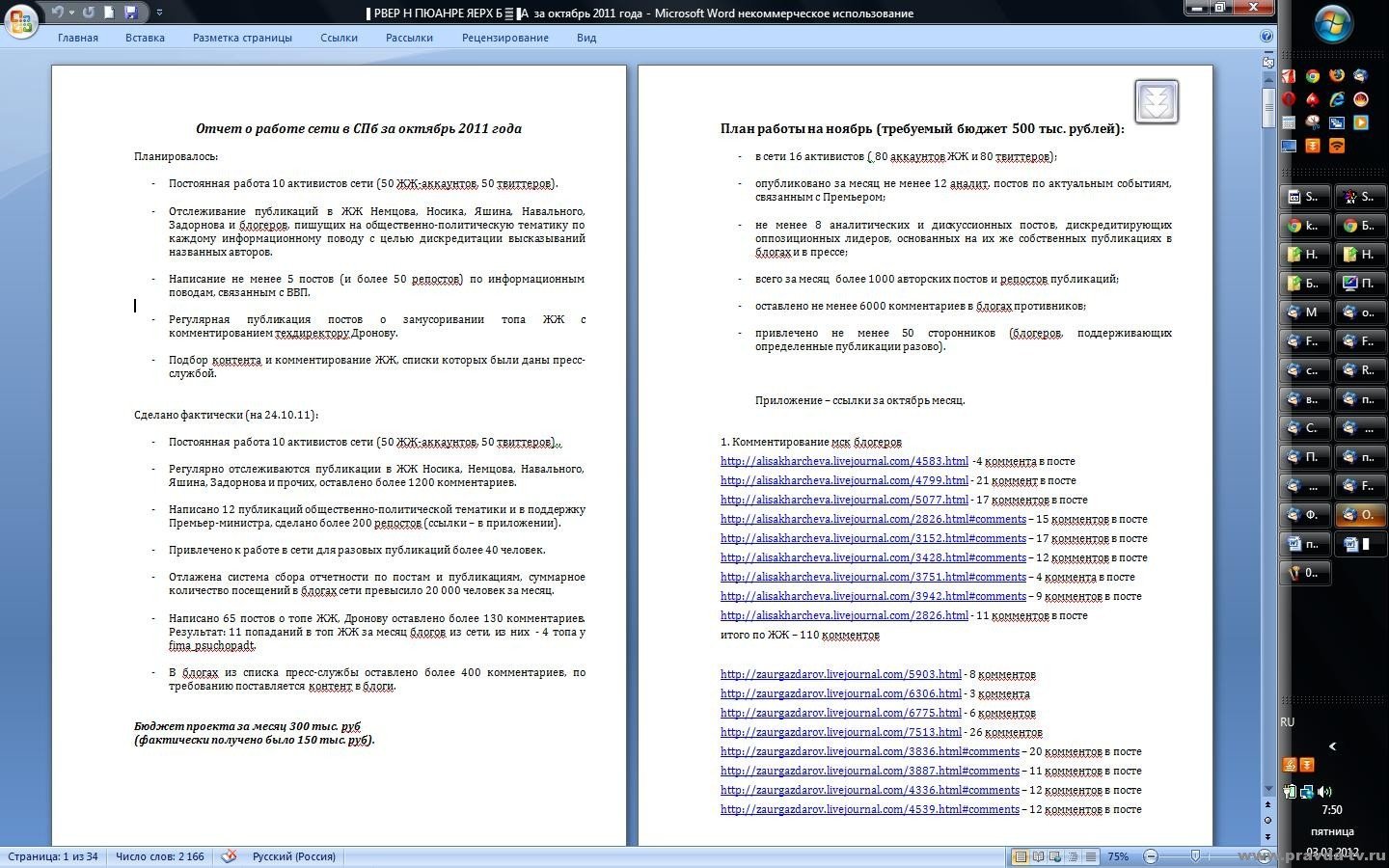Launch the media player quick launch icon
This screenshot has width=1389, height=868.
[1360, 122]
